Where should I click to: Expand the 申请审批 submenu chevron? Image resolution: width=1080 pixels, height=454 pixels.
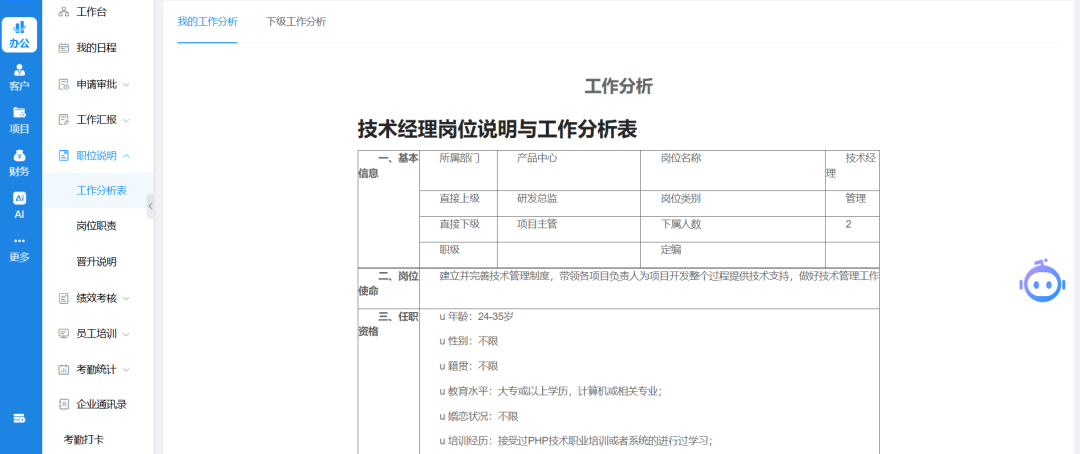click(126, 85)
